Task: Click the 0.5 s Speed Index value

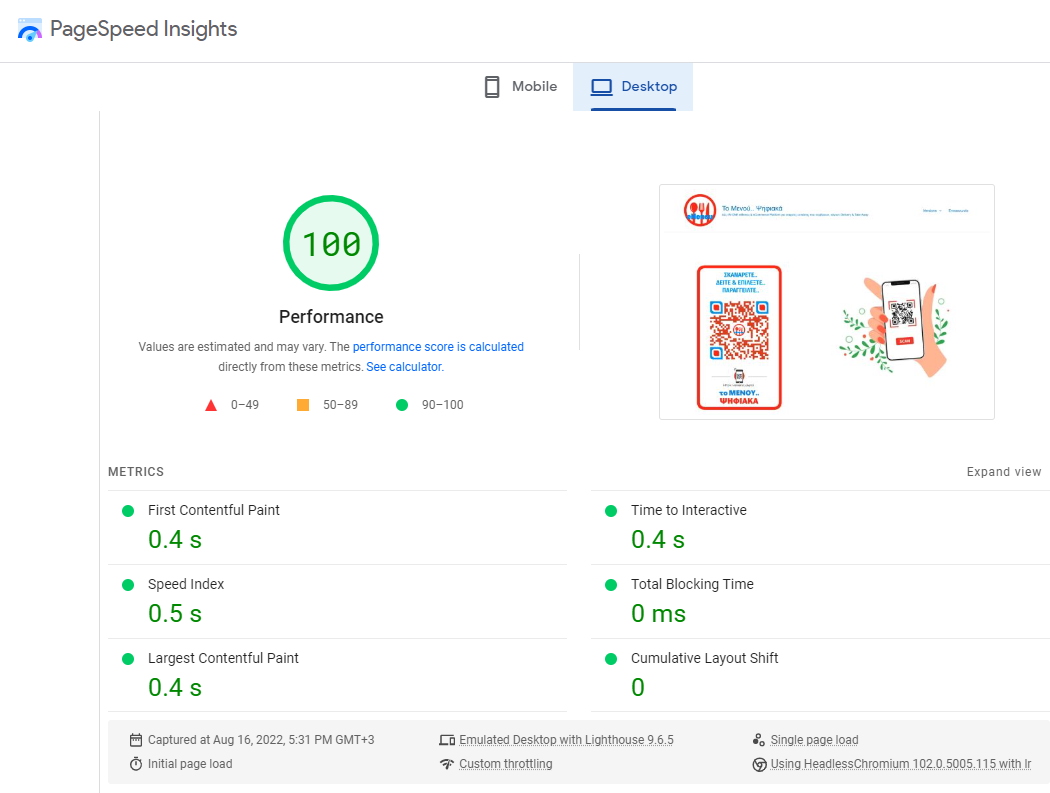Action: click(x=175, y=614)
